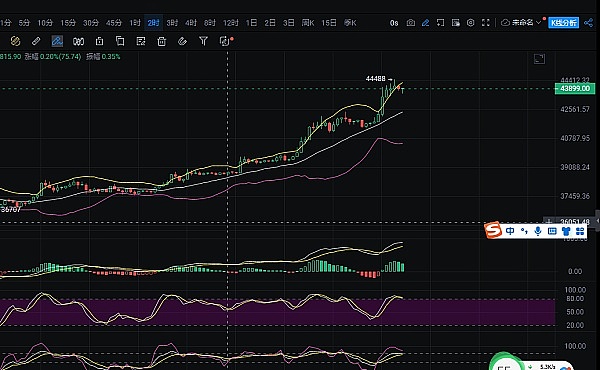Image resolution: width=600 pixels, height=370 pixels.
Task: Take a chart snapshot with the camera icon
Action: 411,23
